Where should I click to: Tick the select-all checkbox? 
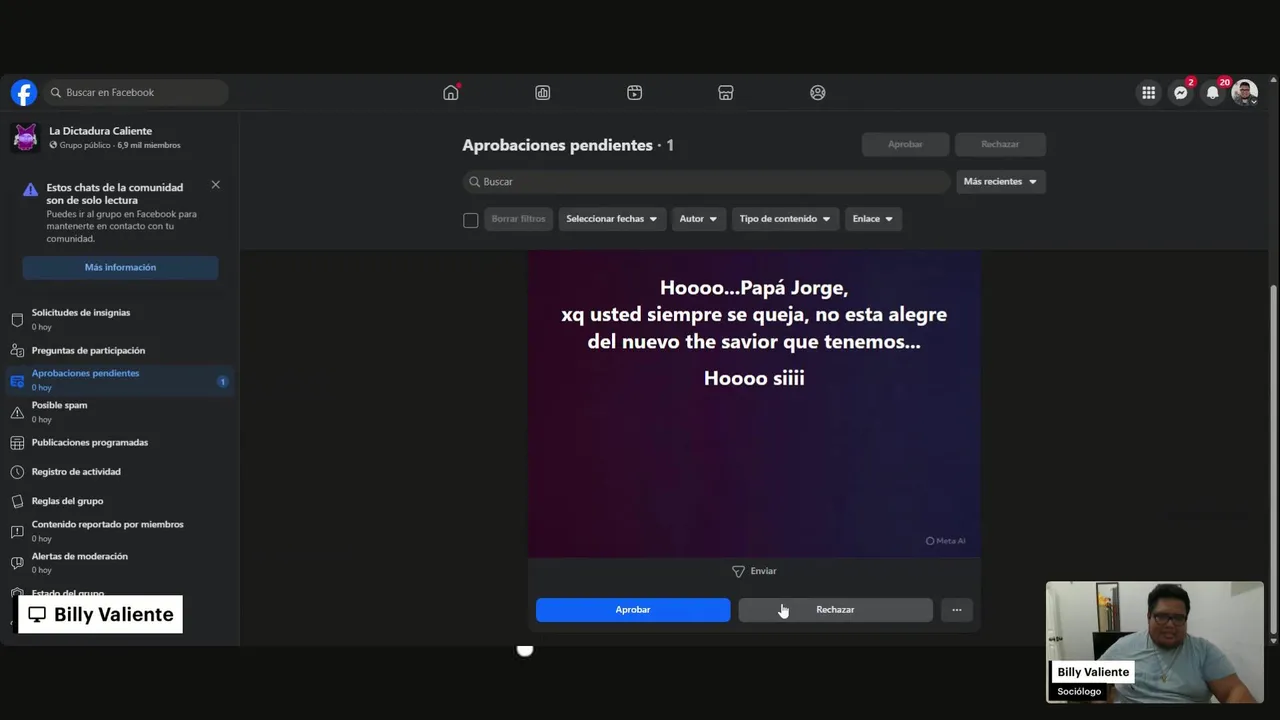point(471,220)
